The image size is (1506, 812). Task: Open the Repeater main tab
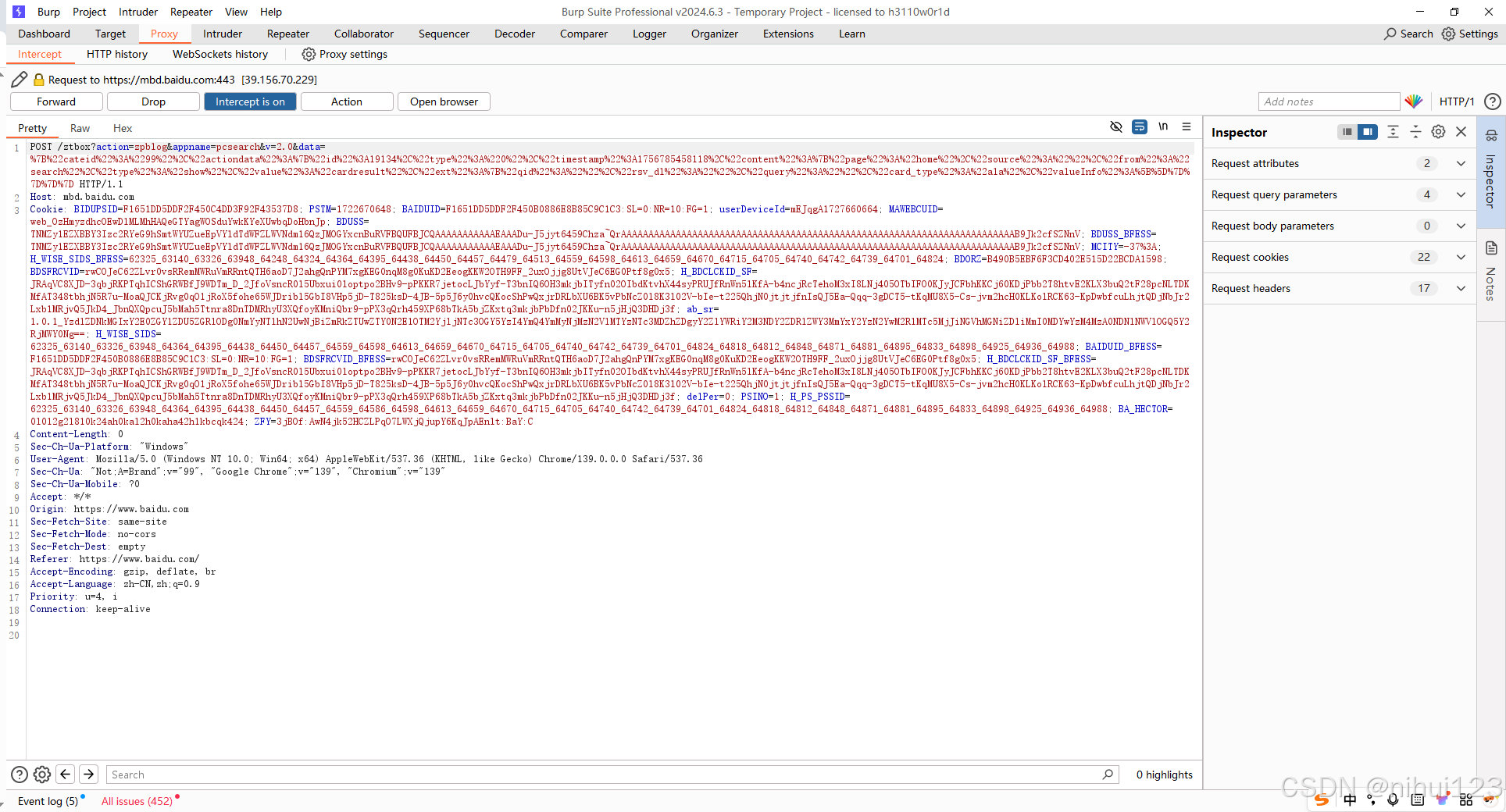click(288, 34)
